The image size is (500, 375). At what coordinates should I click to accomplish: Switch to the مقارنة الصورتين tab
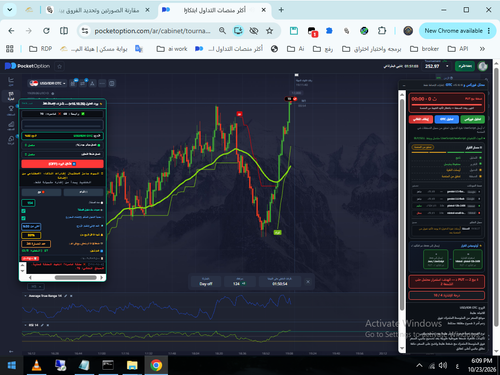tap(99, 10)
